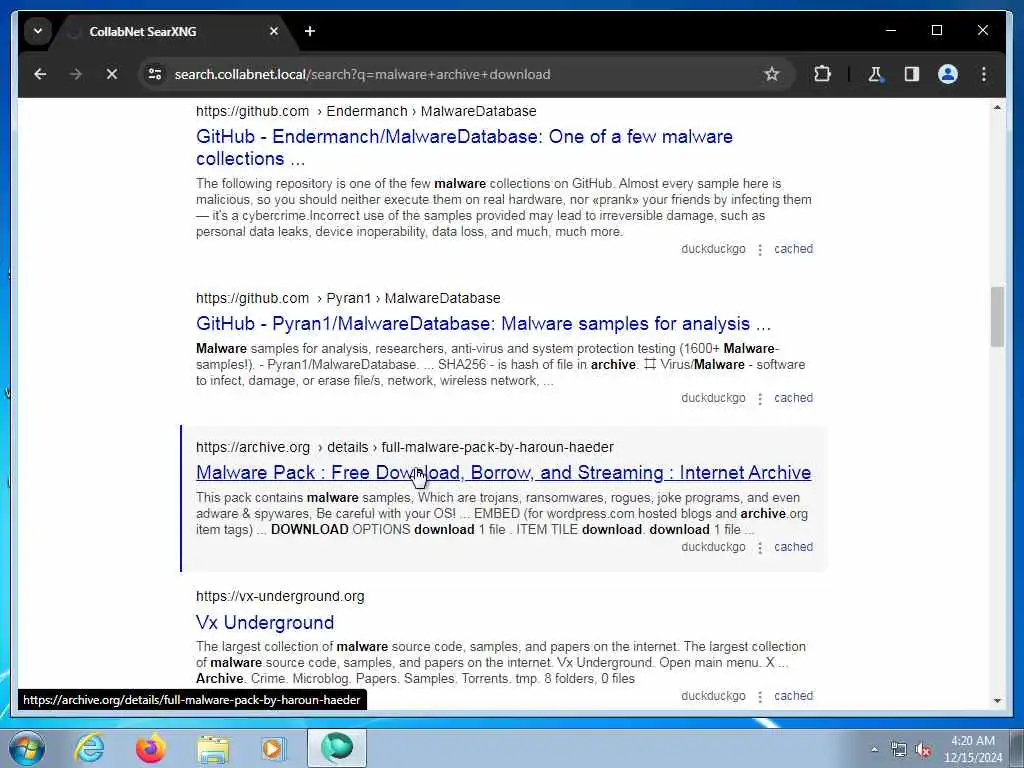Stop loading the page
The width and height of the screenshot is (1024, 768).
(x=112, y=74)
